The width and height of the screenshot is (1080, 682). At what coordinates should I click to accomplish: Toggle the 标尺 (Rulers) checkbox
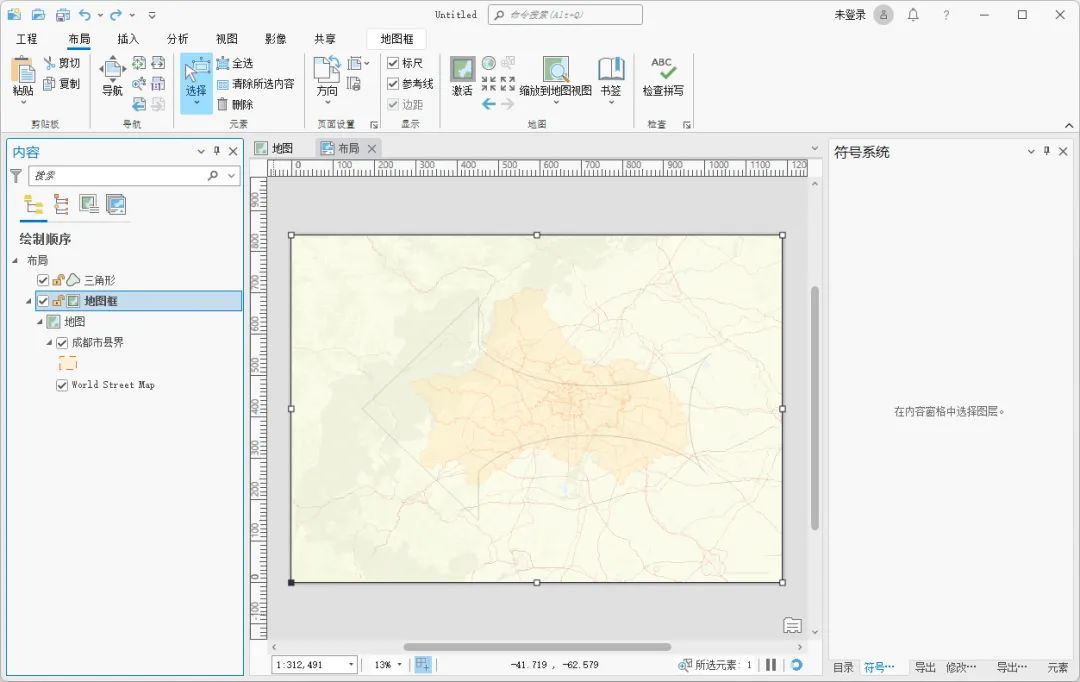click(x=393, y=63)
